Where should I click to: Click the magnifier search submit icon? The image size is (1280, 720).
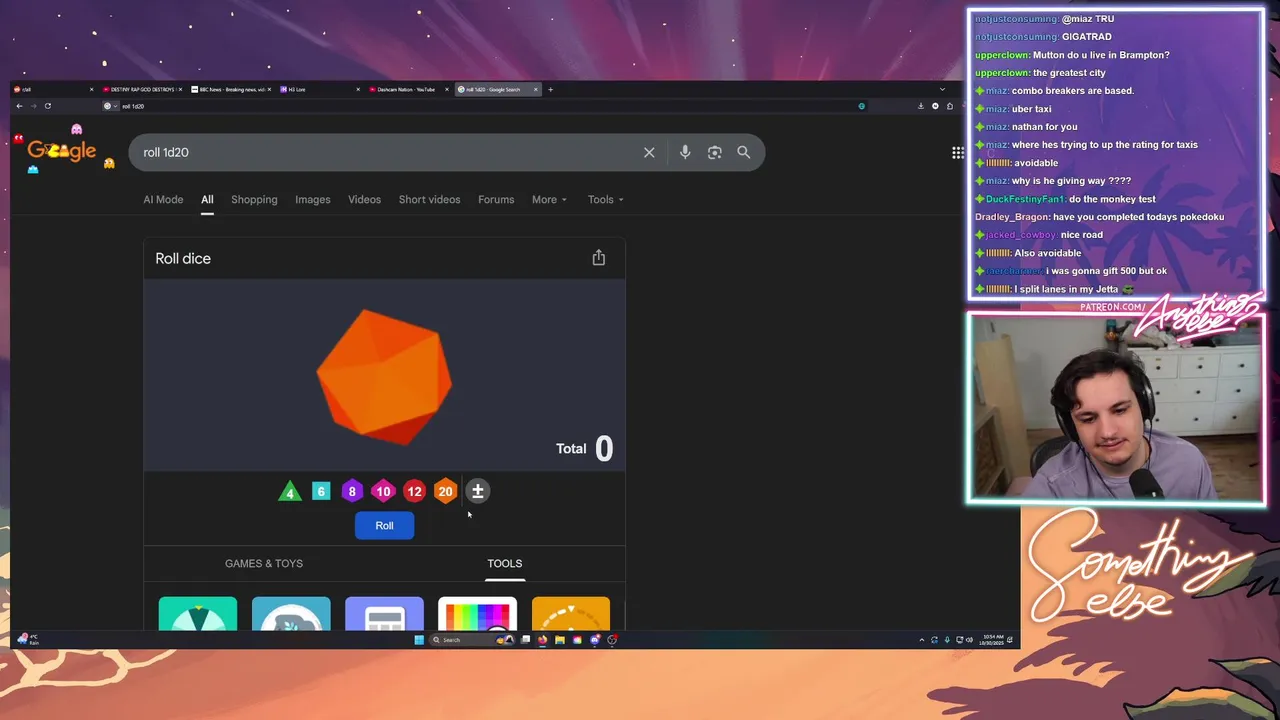(743, 152)
